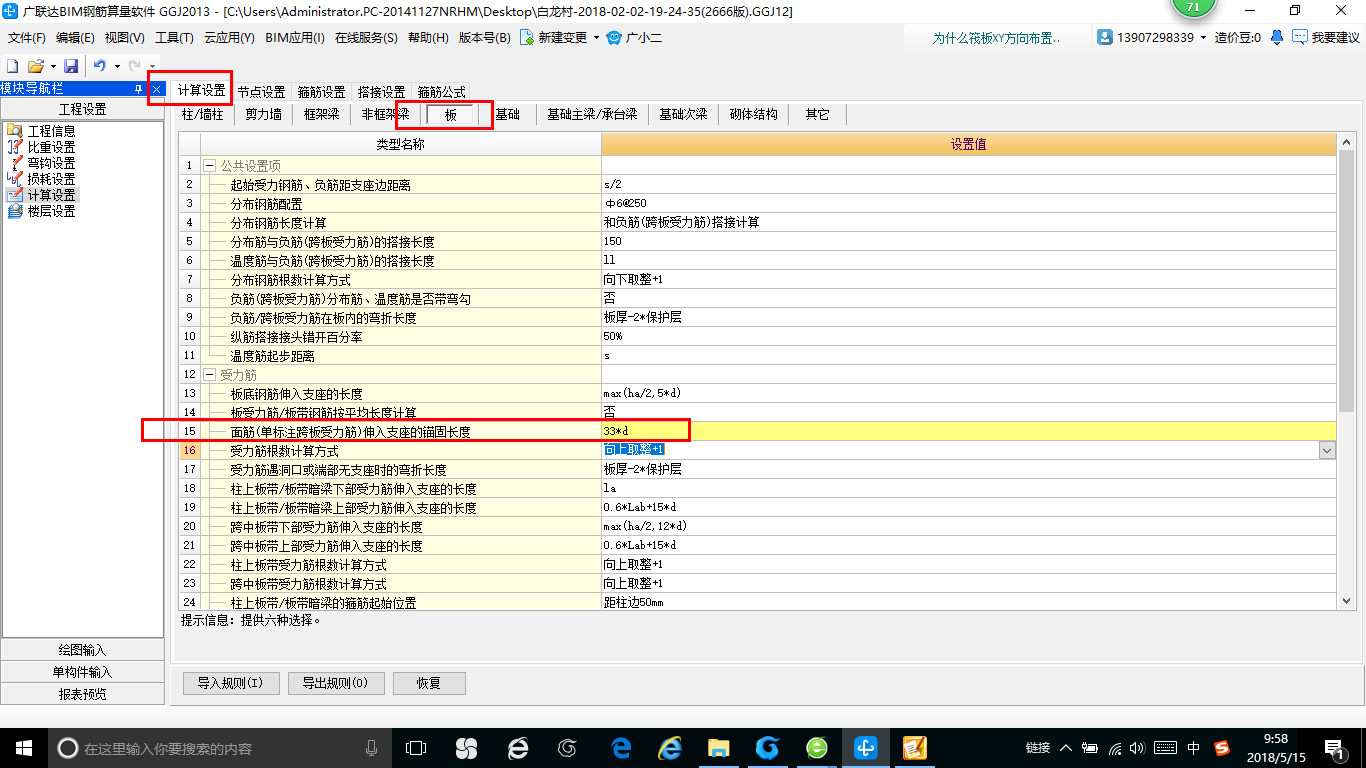
Task: Switch to 箍筋公式 tab
Action: coord(441,92)
